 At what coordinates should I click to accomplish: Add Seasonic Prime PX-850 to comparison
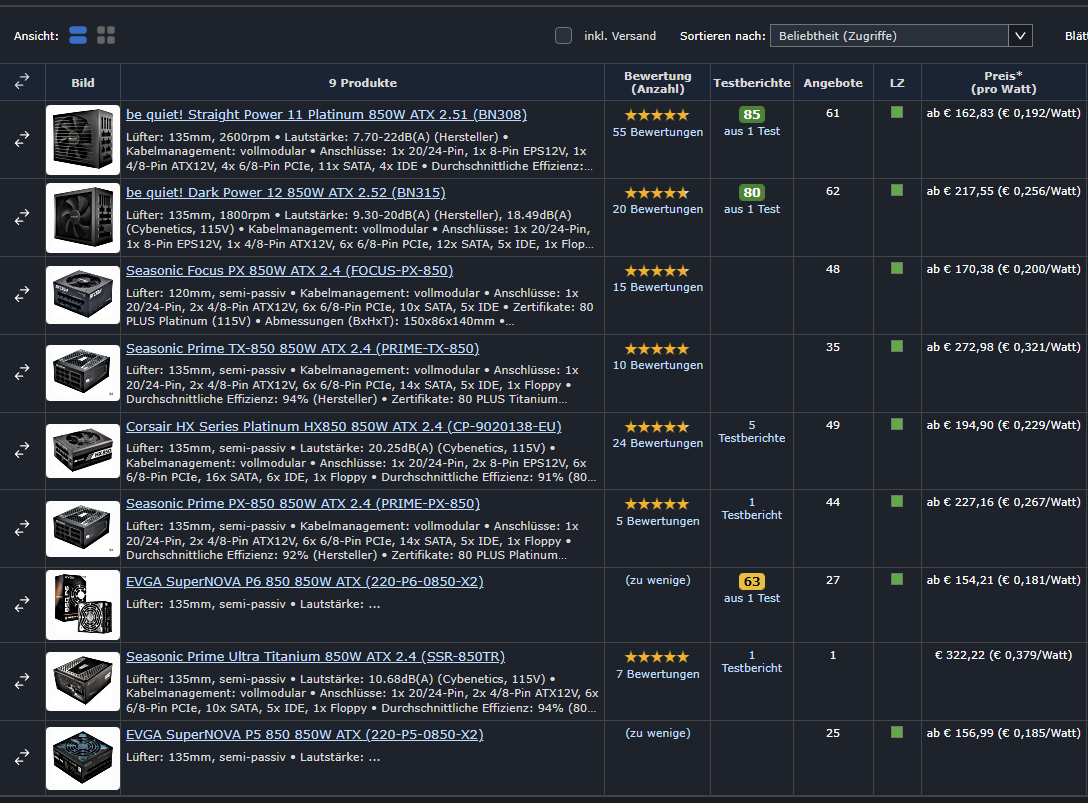pyautogui.click(x=22, y=528)
